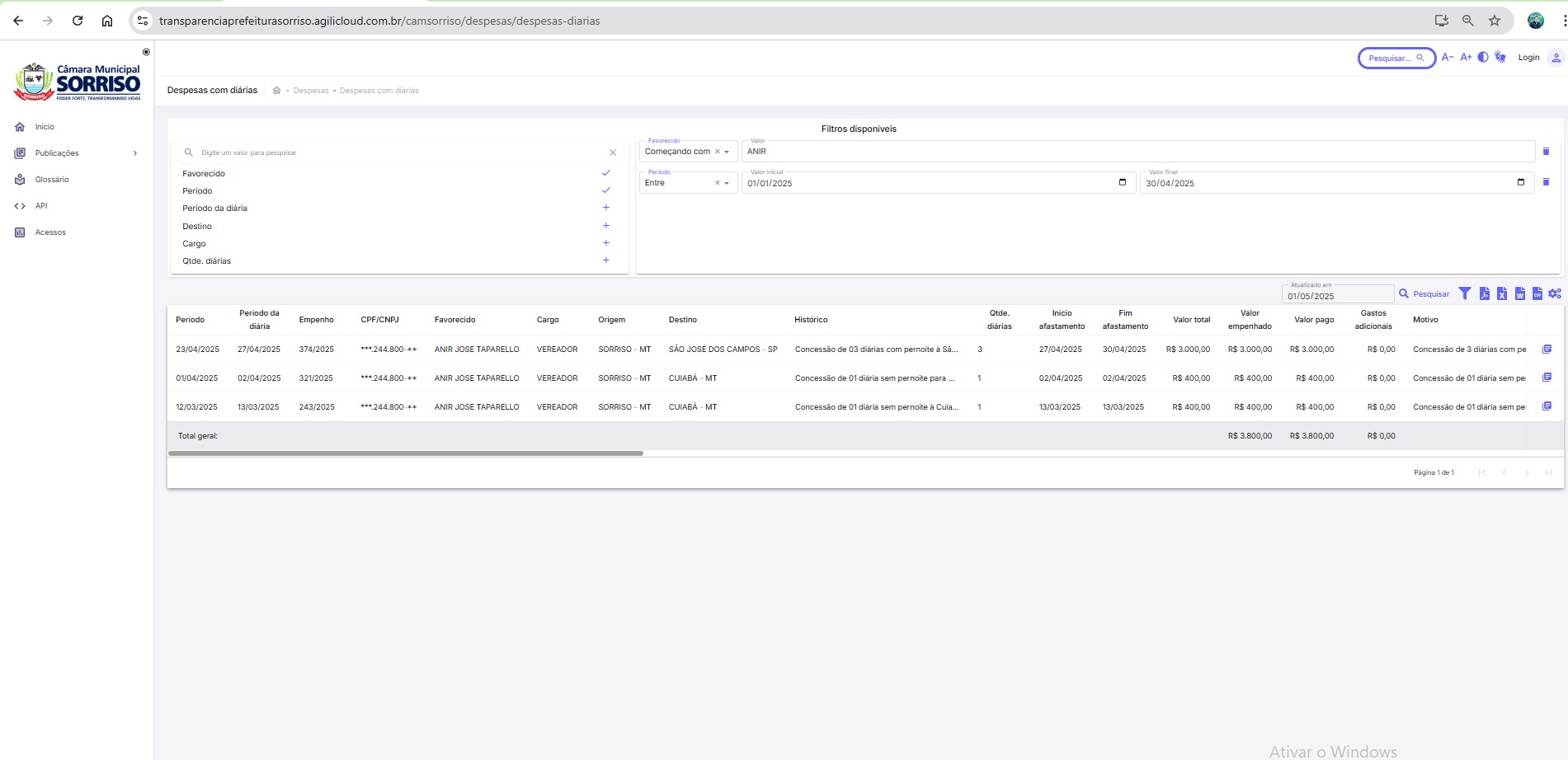Export the table as Word document

(x=1519, y=293)
